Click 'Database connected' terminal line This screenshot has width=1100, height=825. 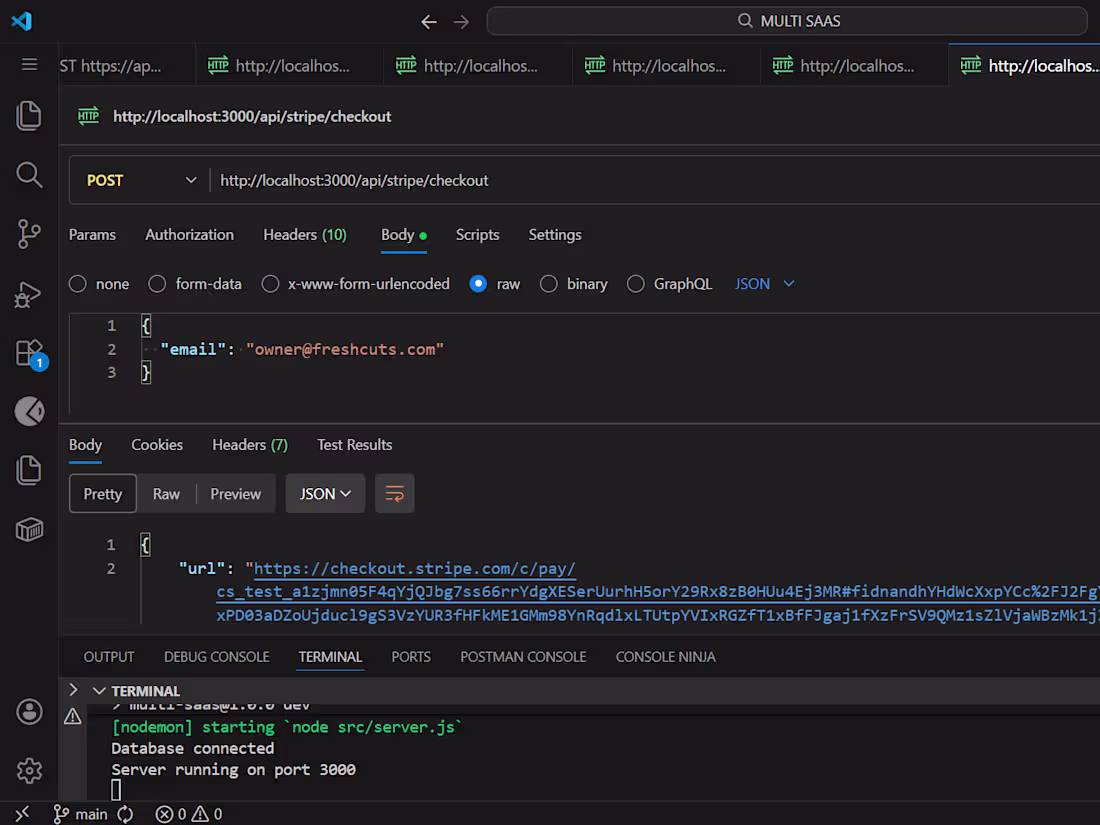click(192, 749)
